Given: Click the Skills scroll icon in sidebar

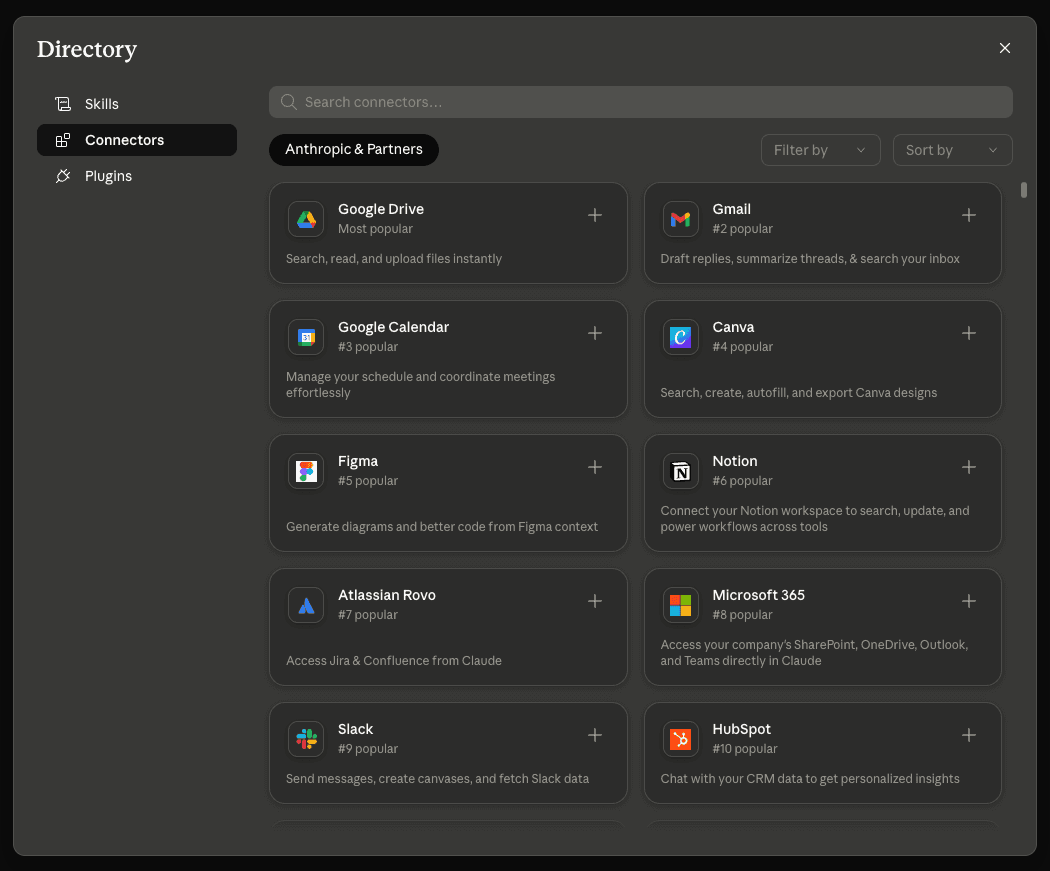Looking at the screenshot, I should [63, 104].
